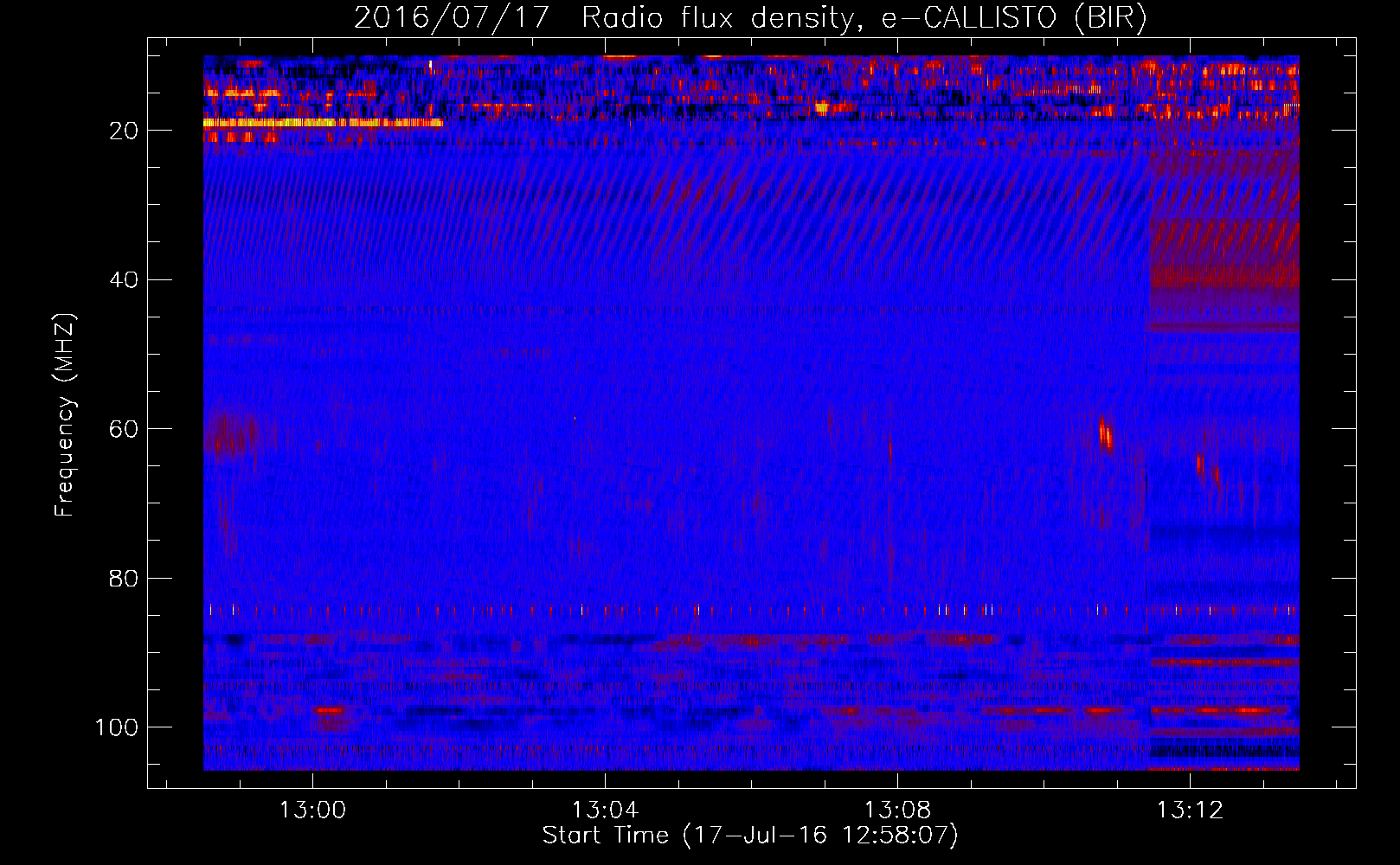Click the 100 MHz frequency tick label
Screen dimensions: 1400x865
tap(117, 727)
